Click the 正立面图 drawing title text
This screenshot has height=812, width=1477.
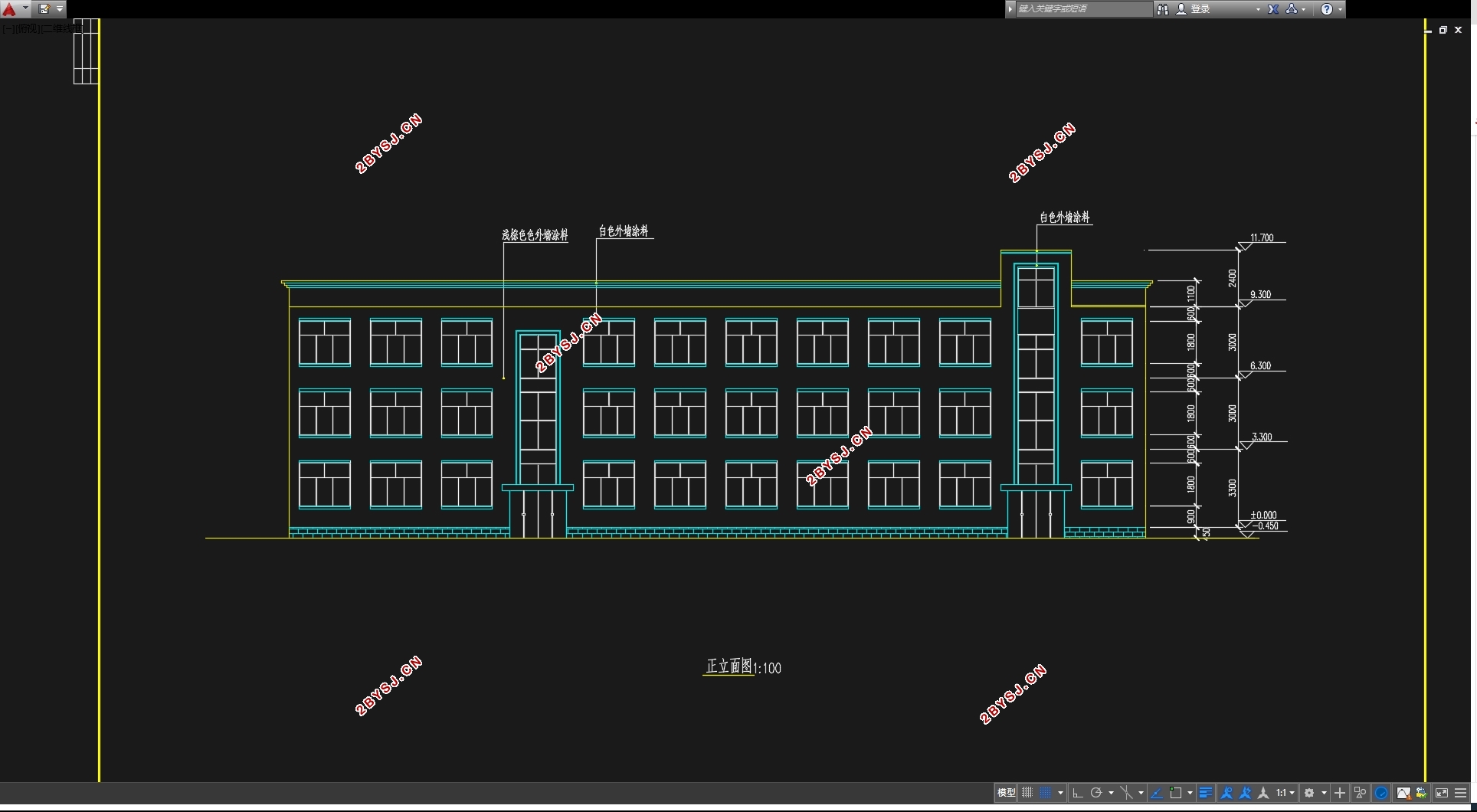pos(729,666)
